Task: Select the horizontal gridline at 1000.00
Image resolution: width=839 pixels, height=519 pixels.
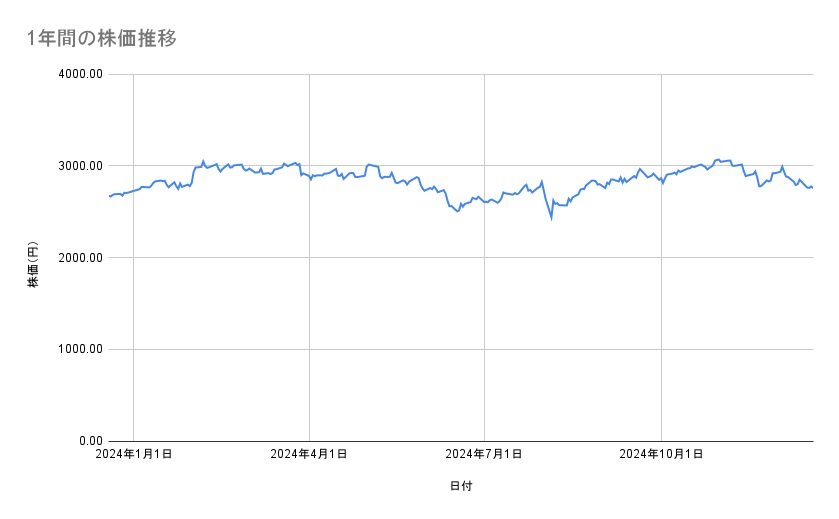Action: (400, 349)
